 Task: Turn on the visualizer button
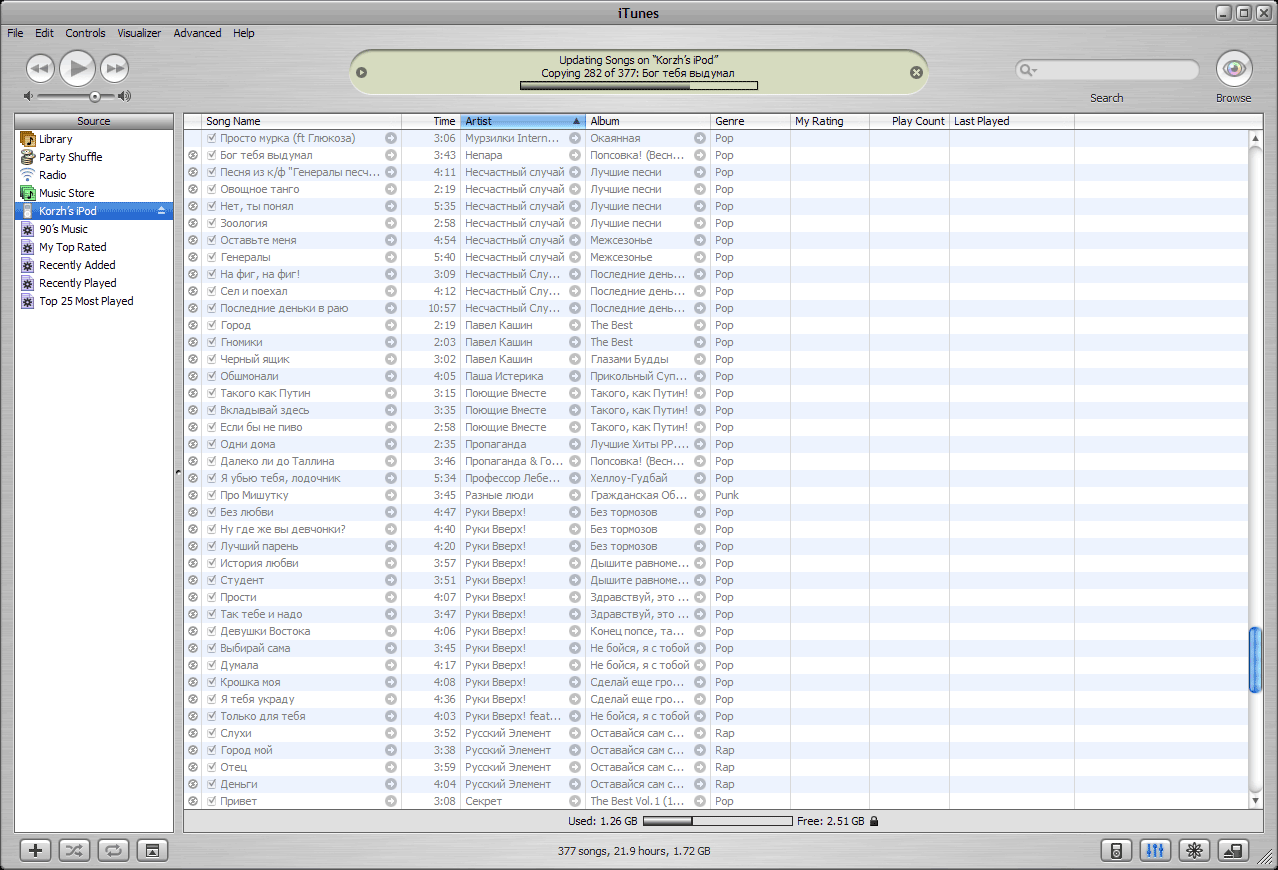click(x=1194, y=851)
